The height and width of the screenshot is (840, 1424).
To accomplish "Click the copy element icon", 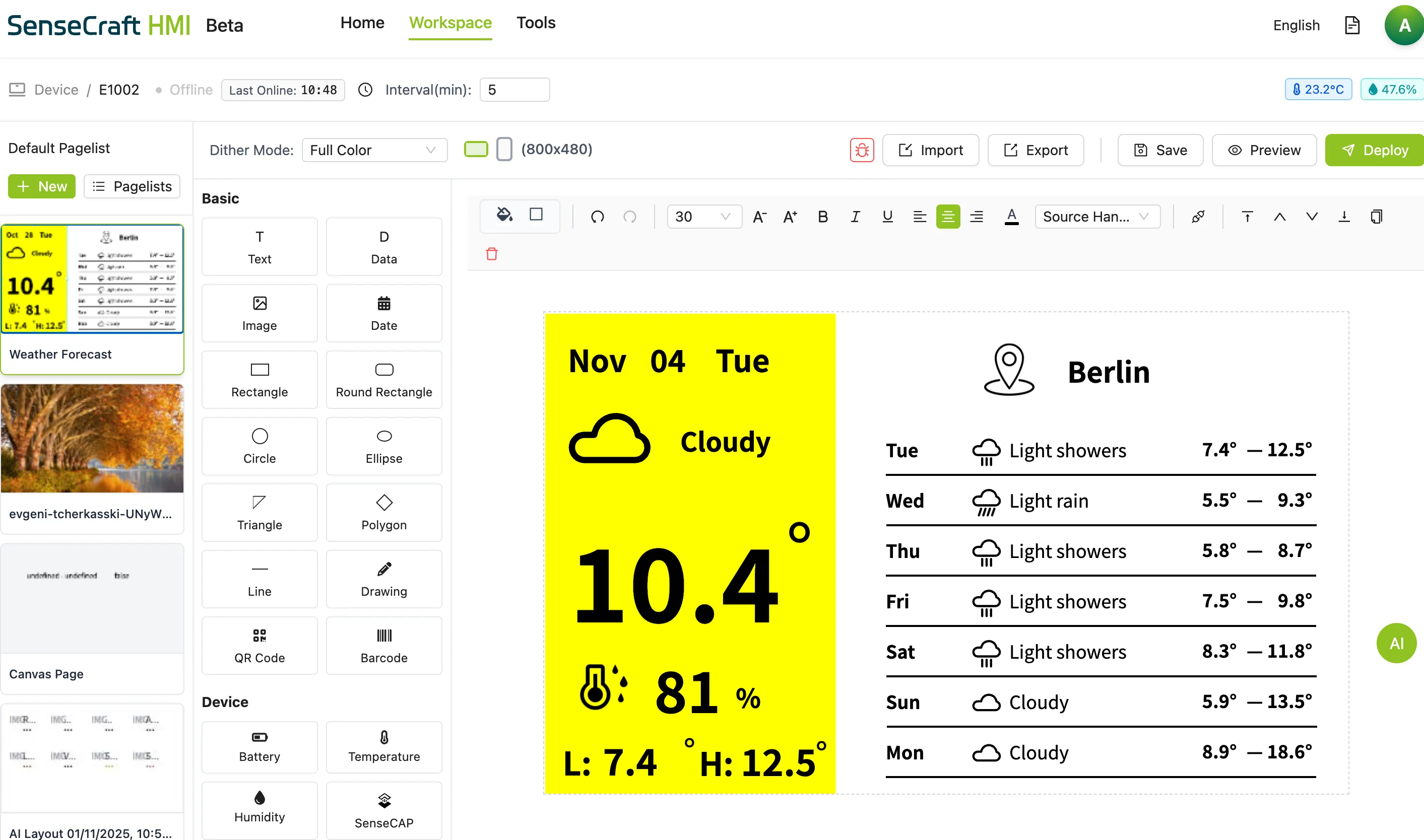I will click(x=1377, y=217).
